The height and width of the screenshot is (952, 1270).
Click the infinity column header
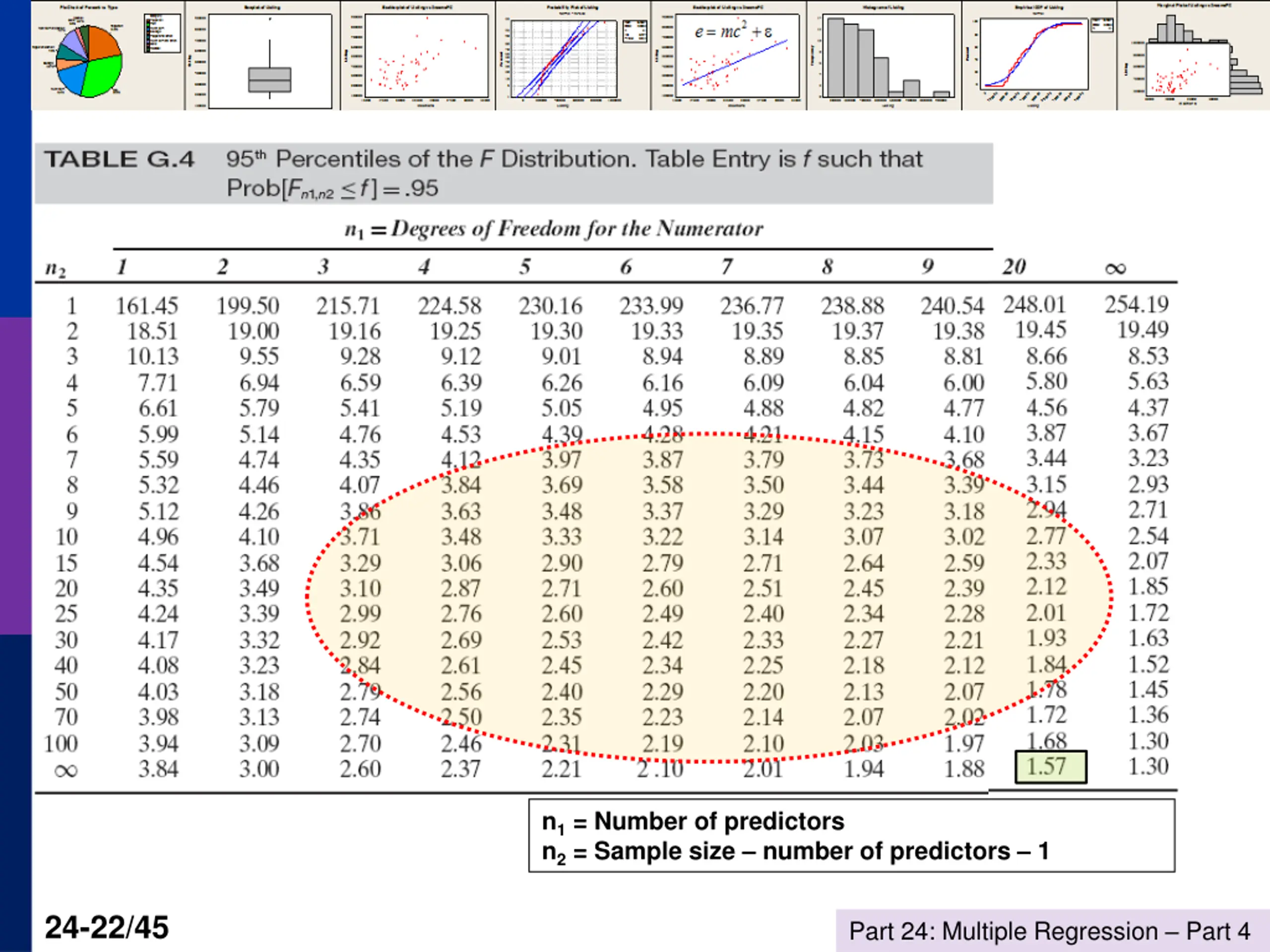tap(1116, 269)
